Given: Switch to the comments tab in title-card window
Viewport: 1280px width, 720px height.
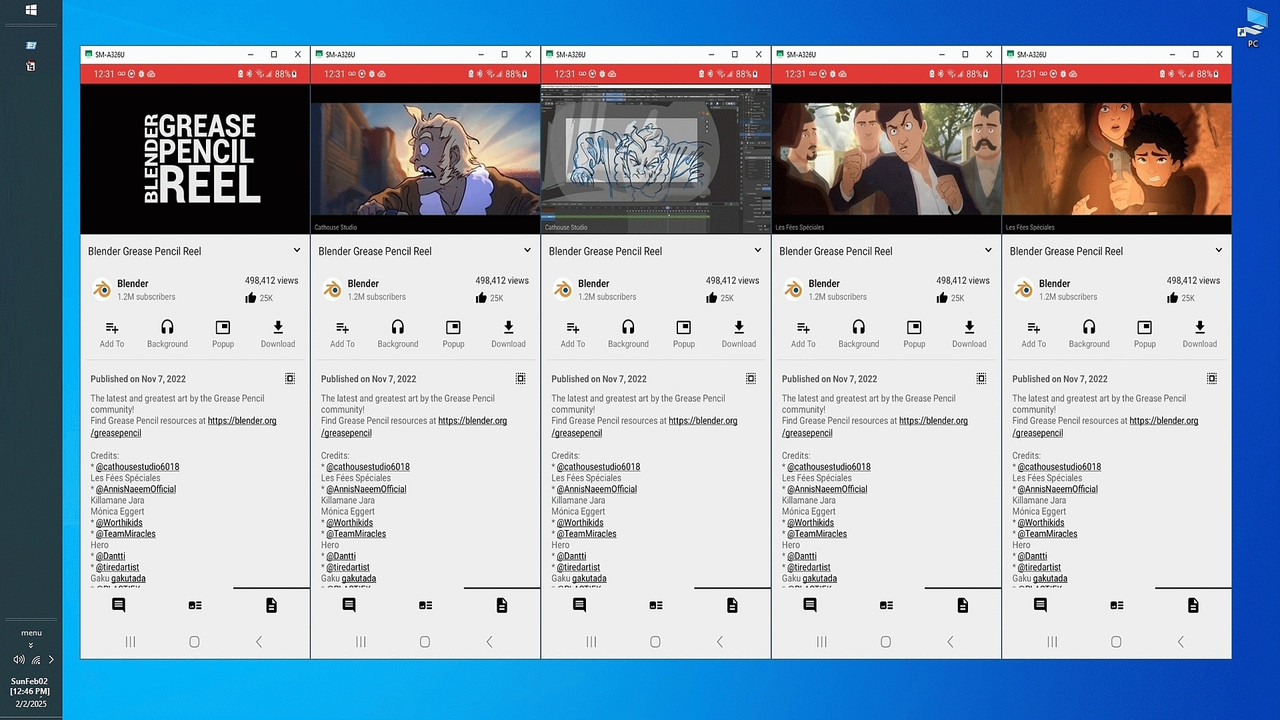Looking at the screenshot, I should [118, 605].
